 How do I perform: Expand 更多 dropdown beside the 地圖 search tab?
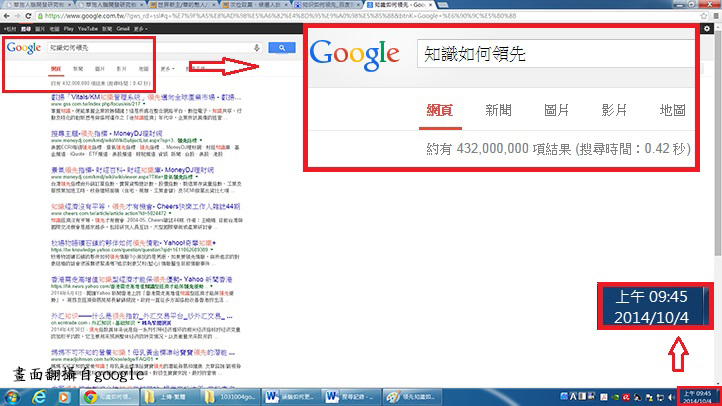click(x=168, y=69)
